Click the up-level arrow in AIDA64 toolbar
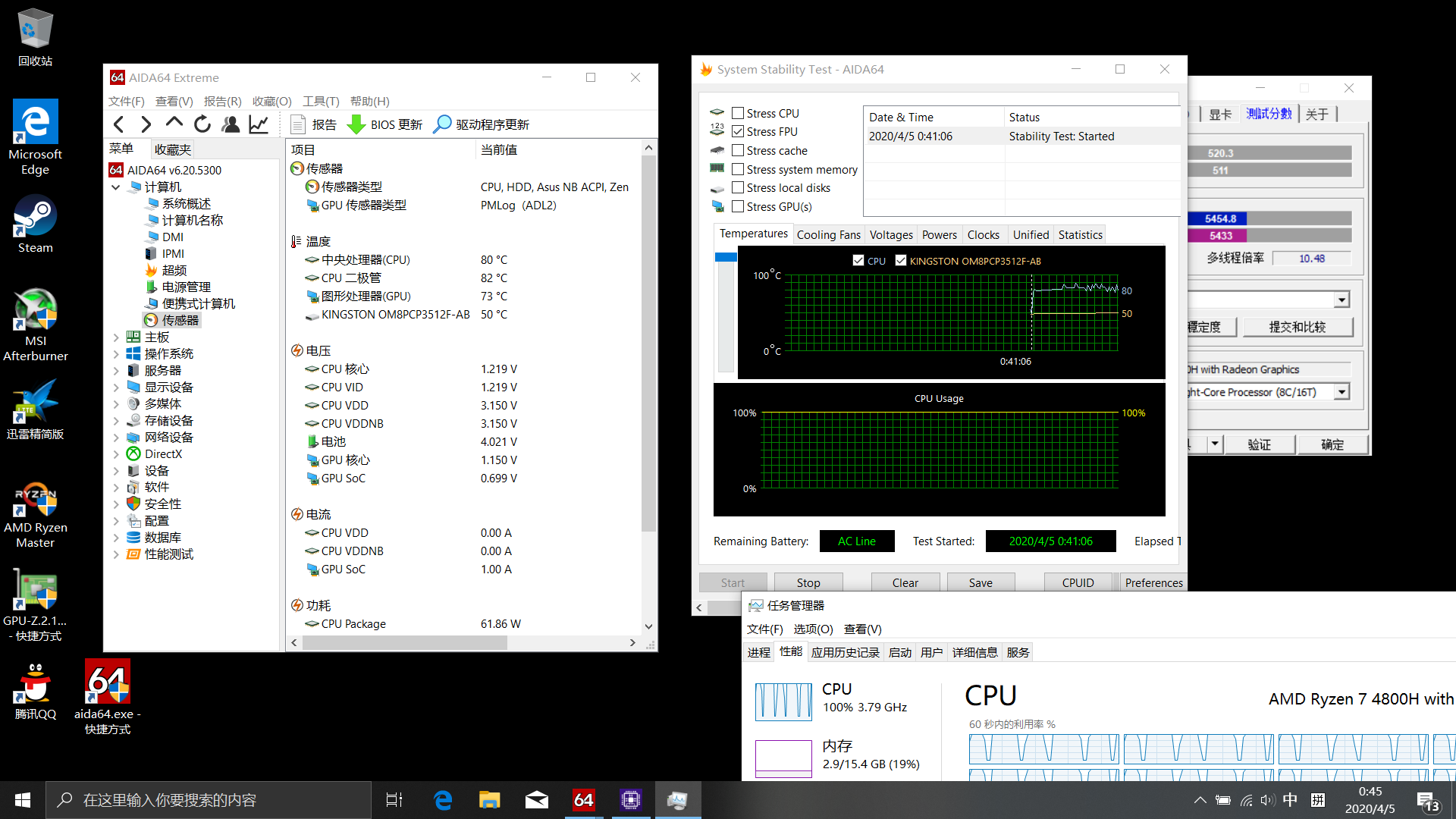 [174, 123]
